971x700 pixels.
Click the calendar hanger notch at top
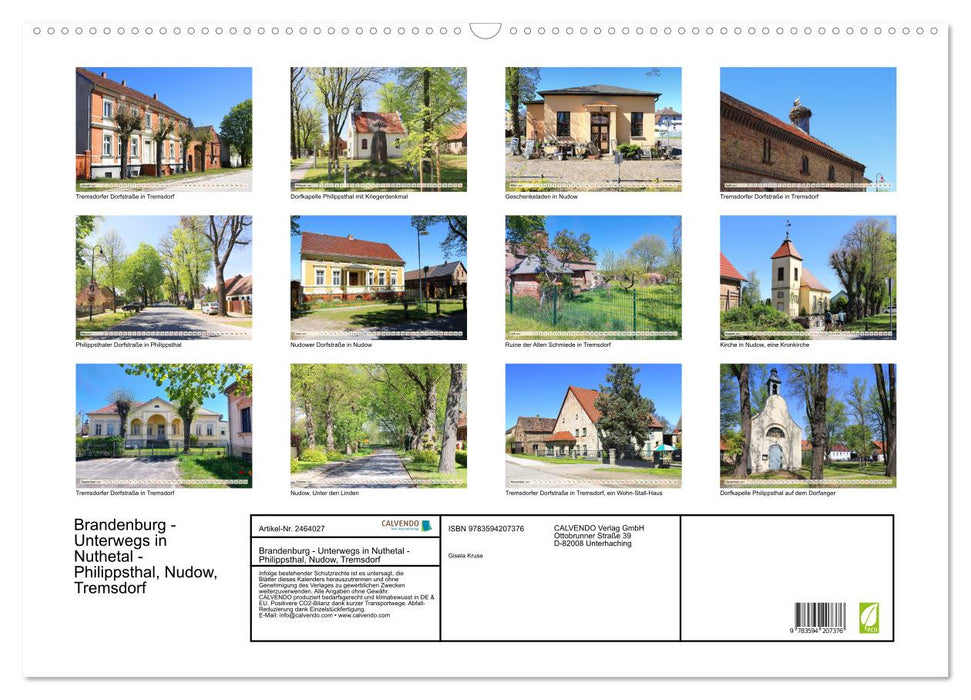tap(485, 31)
